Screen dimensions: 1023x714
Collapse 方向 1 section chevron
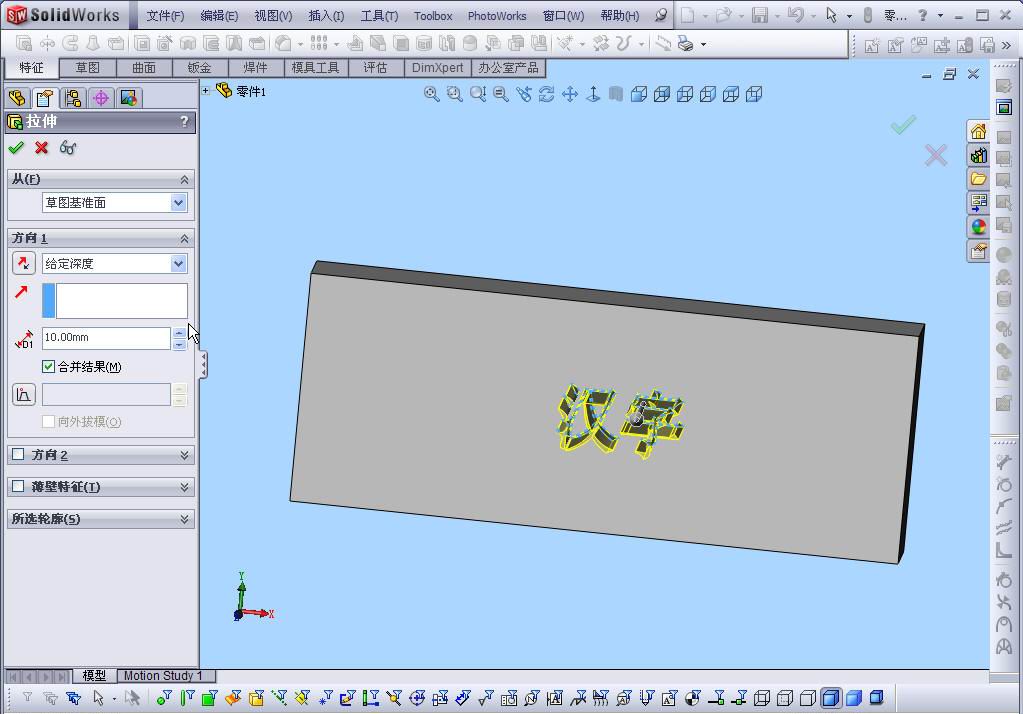tap(185, 239)
